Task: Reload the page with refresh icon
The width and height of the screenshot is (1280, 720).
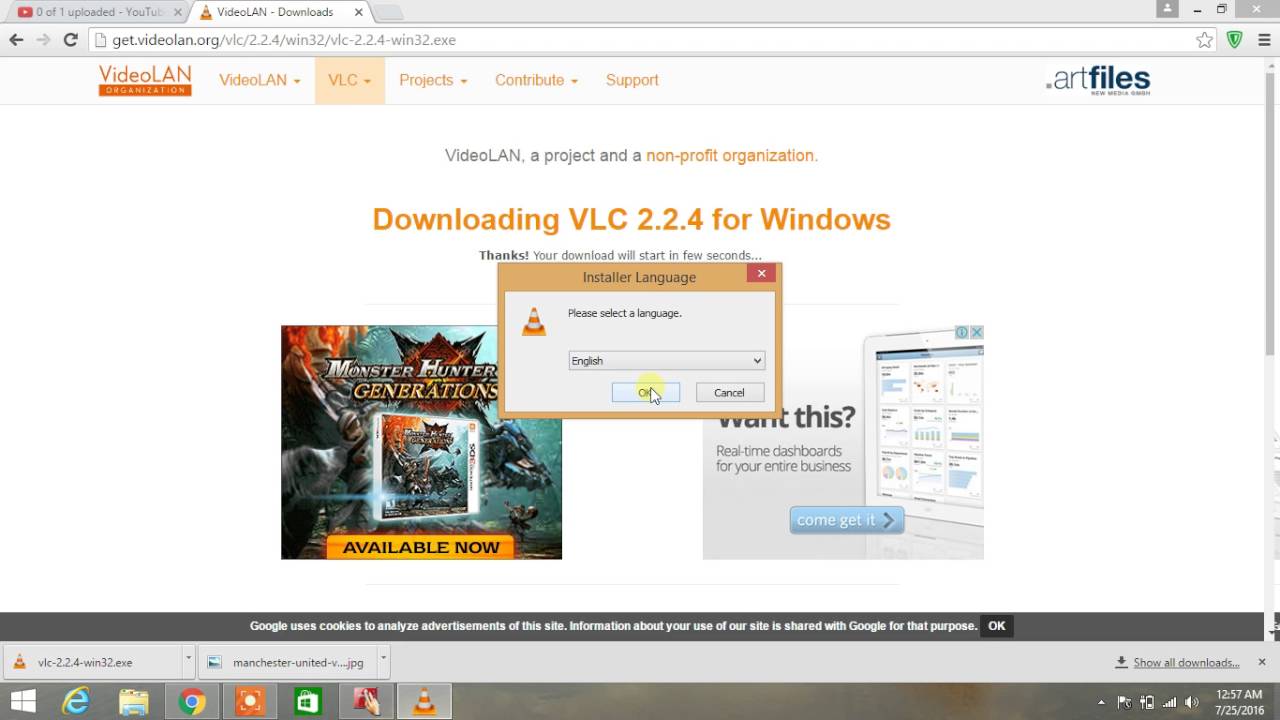Action: pyautogui.click(x=70, y=40)
